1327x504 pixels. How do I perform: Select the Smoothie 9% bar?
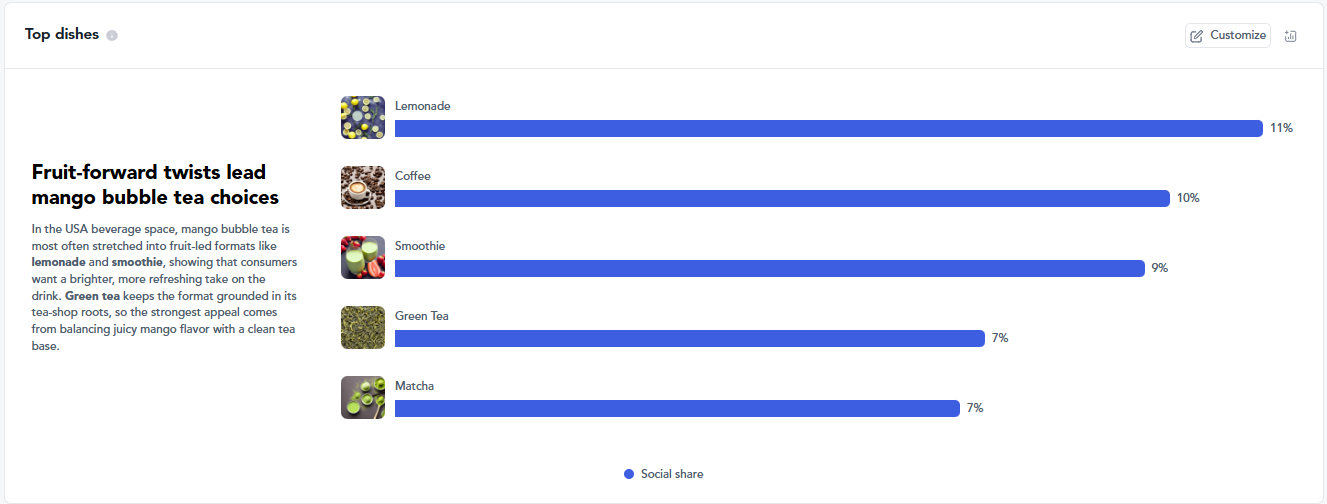coord(770,268)
